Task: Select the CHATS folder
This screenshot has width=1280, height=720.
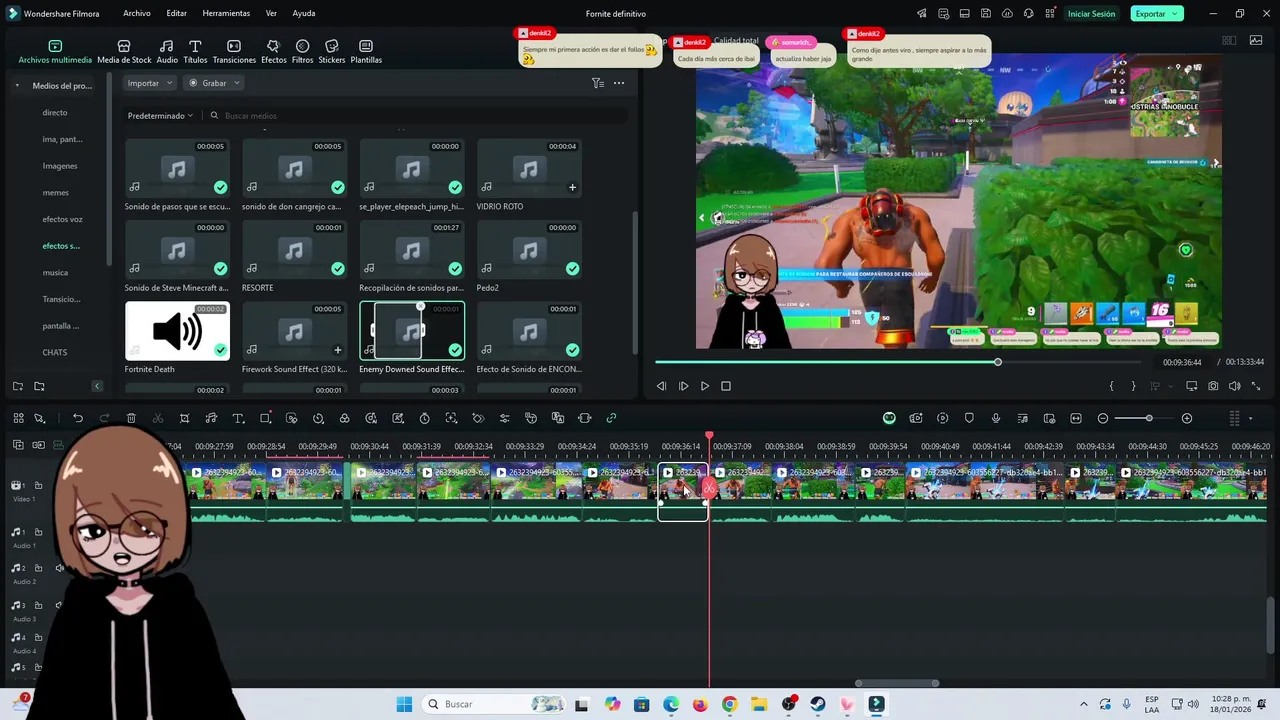Action: (x=55, y=353)
